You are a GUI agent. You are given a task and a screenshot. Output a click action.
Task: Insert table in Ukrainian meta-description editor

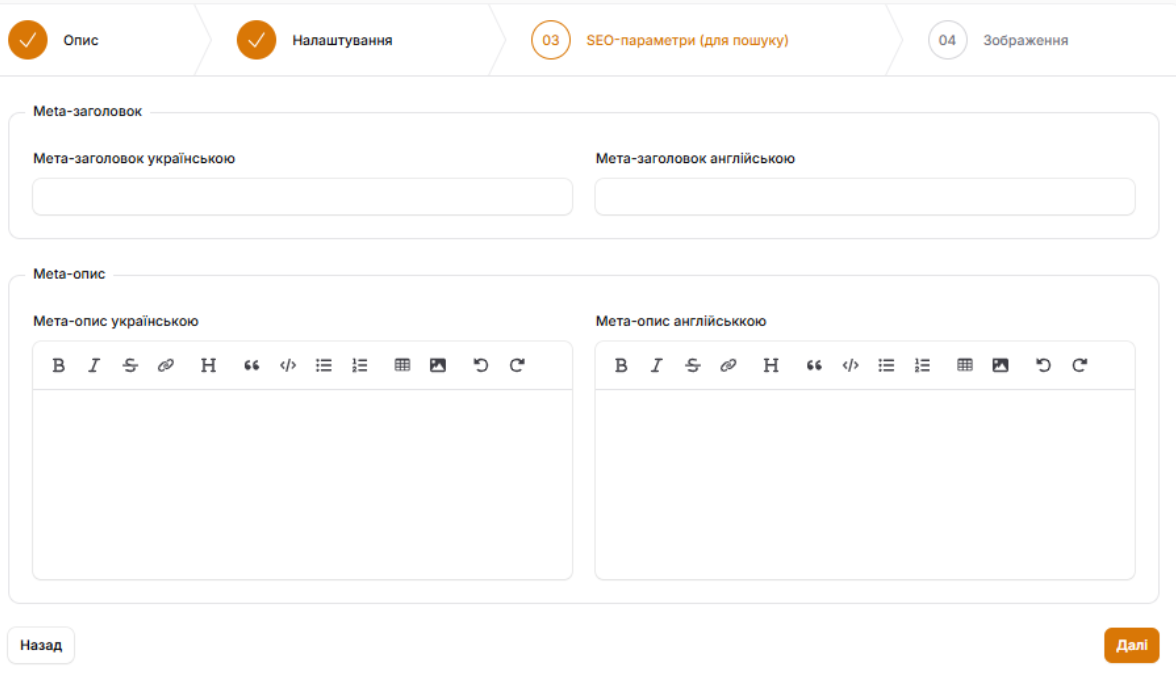click(402, 366)
